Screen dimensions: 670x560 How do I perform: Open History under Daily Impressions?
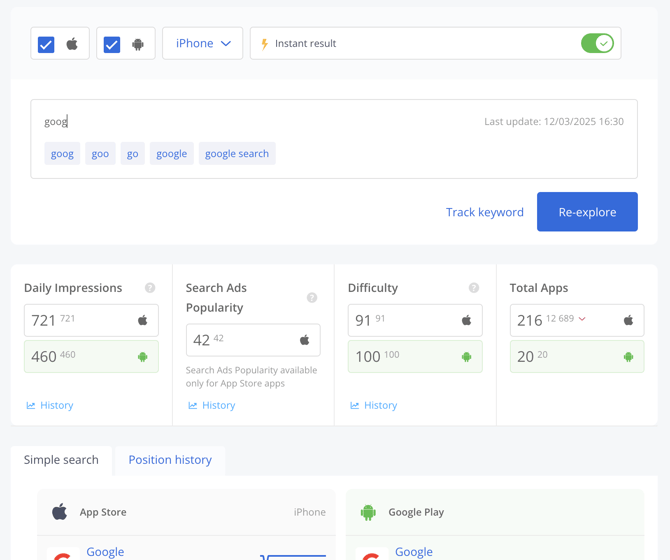50,405
